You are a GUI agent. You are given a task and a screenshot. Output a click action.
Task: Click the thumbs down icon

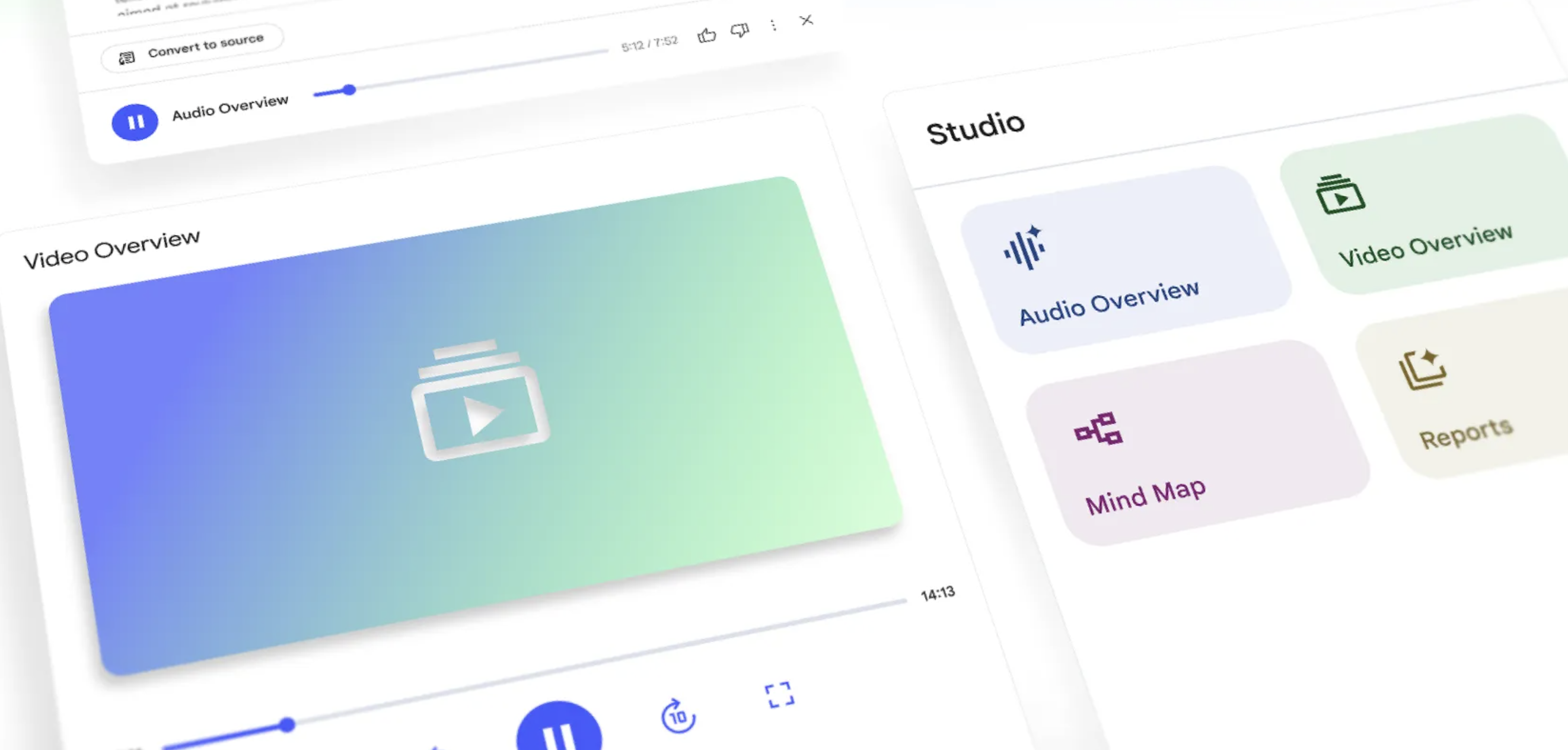[740, 30]
